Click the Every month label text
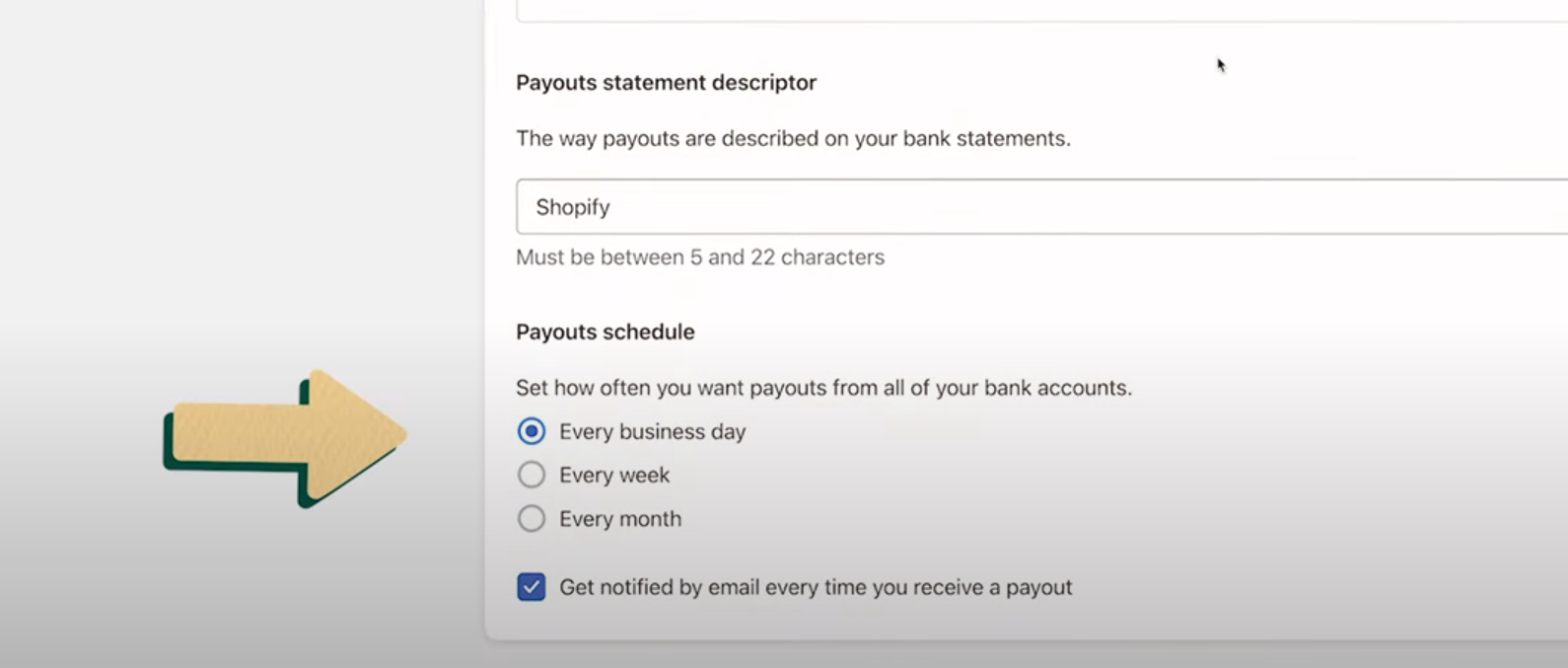Viewport: 1568px width, 668px height. click(620, 518)
